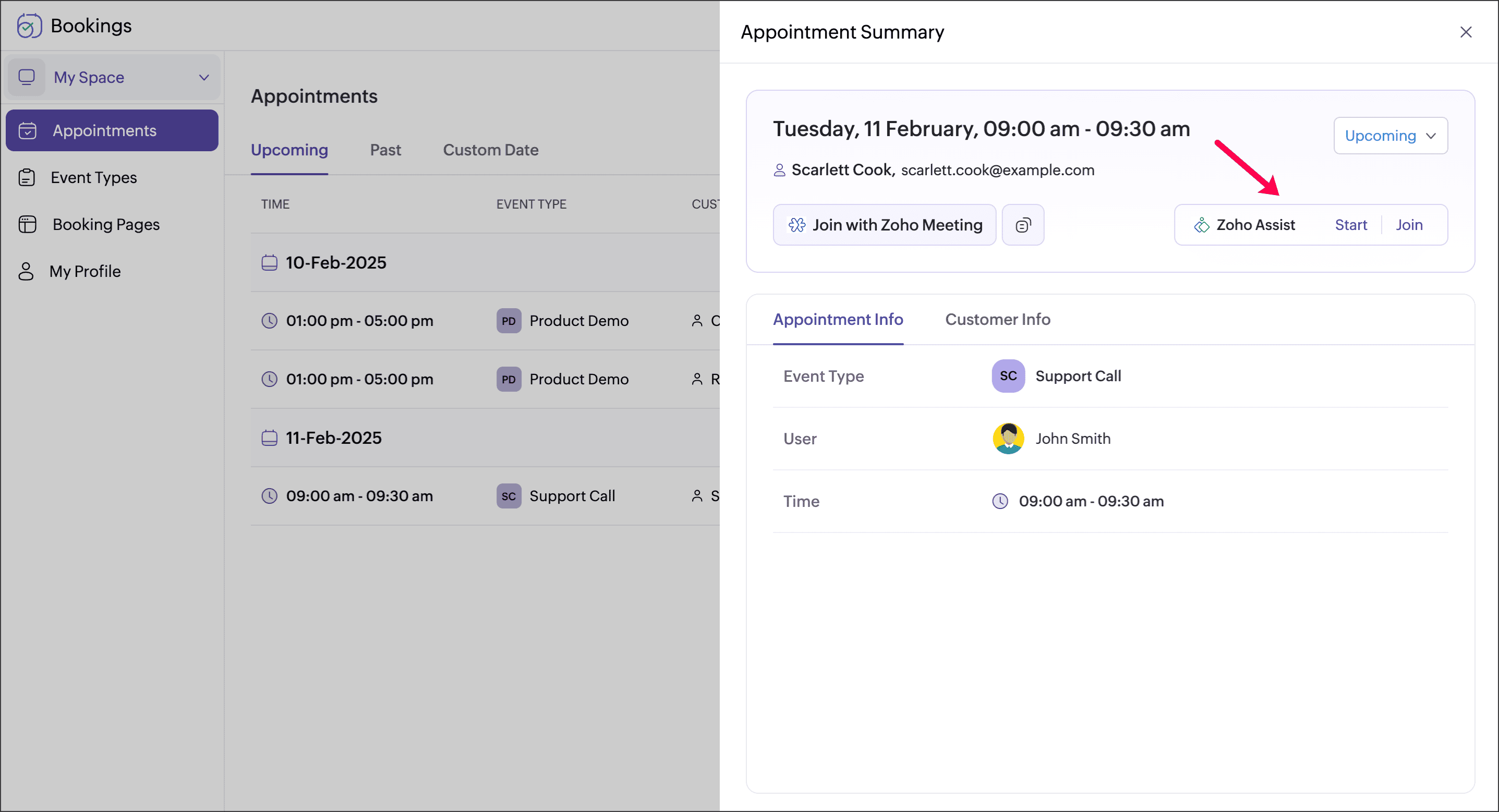Screen dimensions: 1499x812
Task: Close the Appointment Summary panel
Action: coord(1465,32)
